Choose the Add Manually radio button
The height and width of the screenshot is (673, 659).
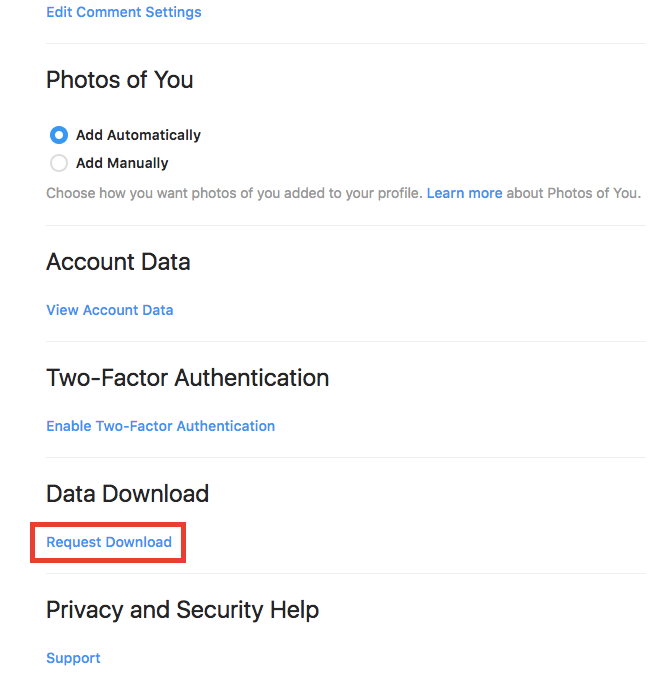[x=59, y=163]
